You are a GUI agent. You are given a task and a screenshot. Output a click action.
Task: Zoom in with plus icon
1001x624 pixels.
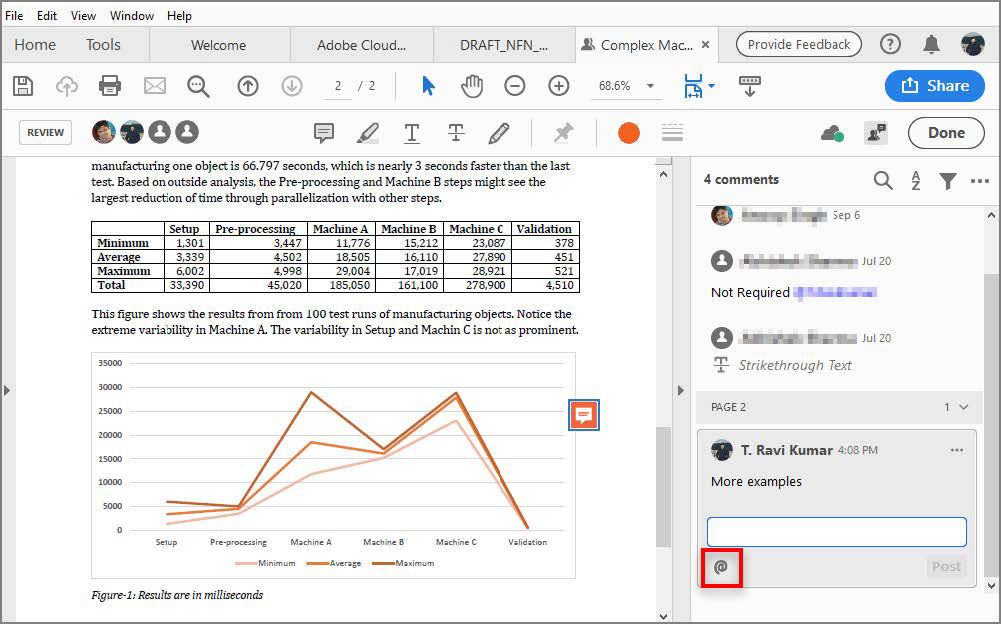pos(559,86)
